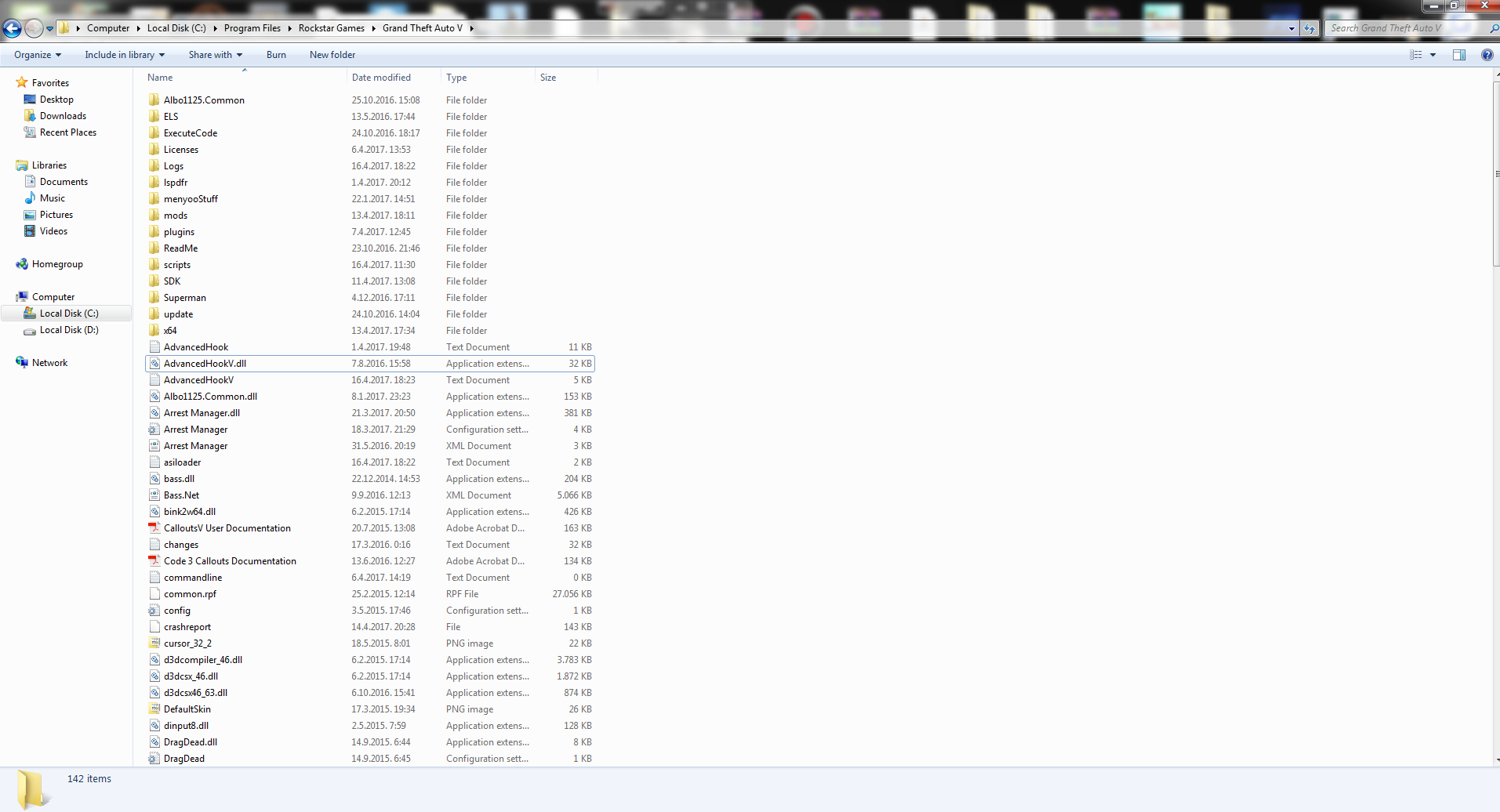Image resolution: width=1500 pixels, height=812 pixels.
Task: Open the Include in library menu
Action: [x=125, y=55]
